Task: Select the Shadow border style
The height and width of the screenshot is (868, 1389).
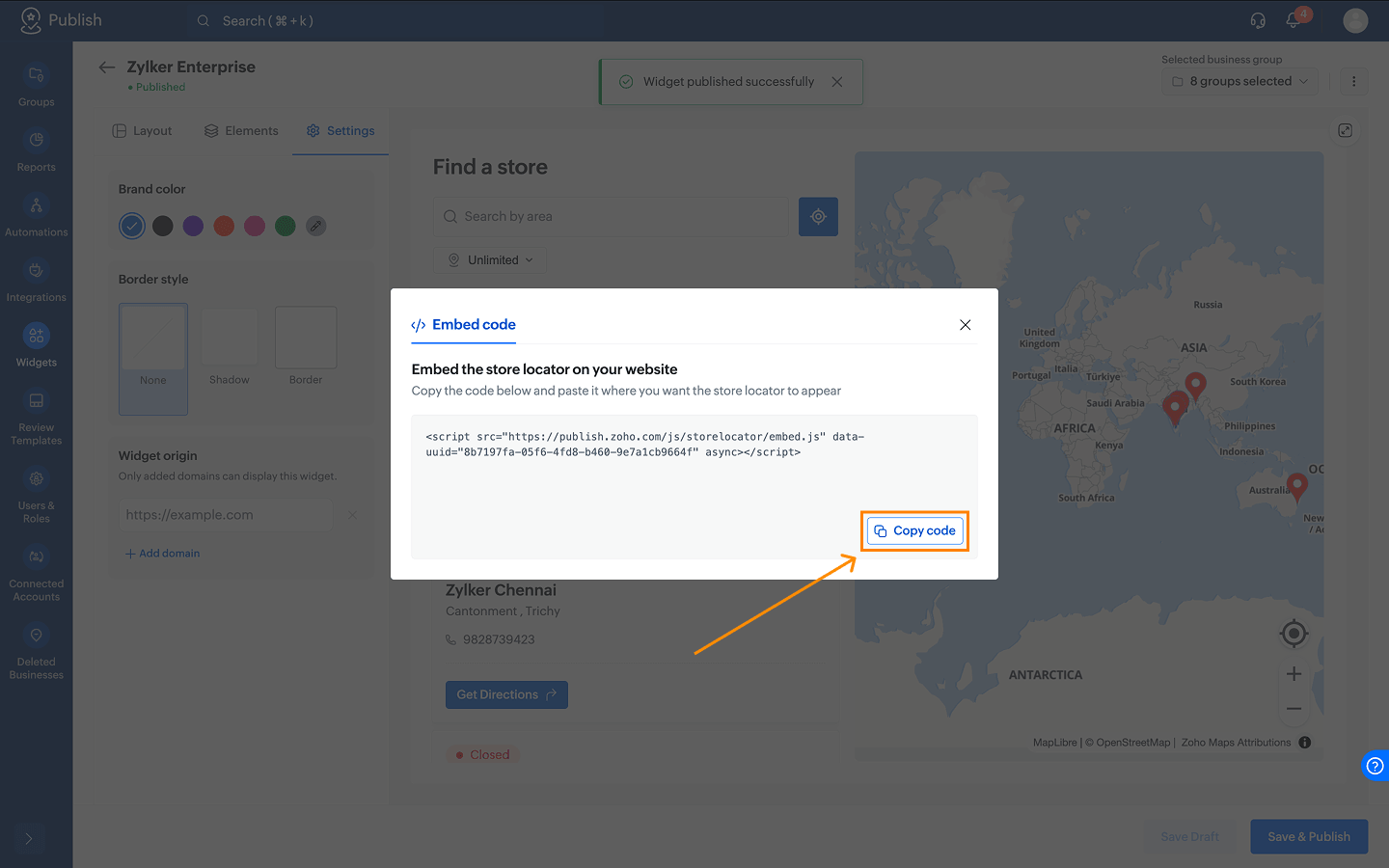Action: tap(230, 347)
